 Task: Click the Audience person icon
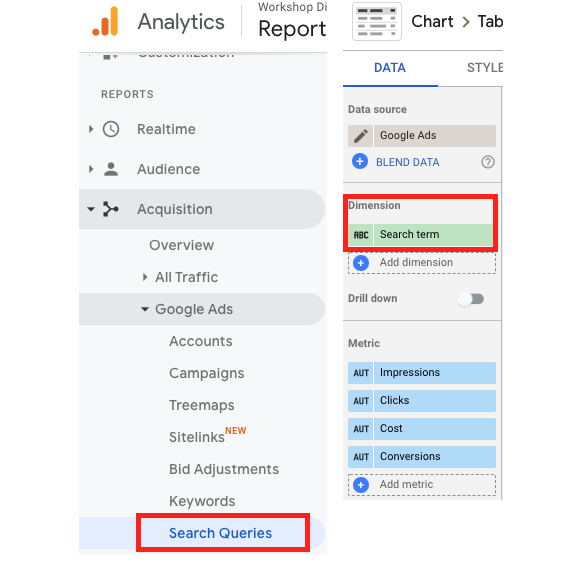pos(111,169)
